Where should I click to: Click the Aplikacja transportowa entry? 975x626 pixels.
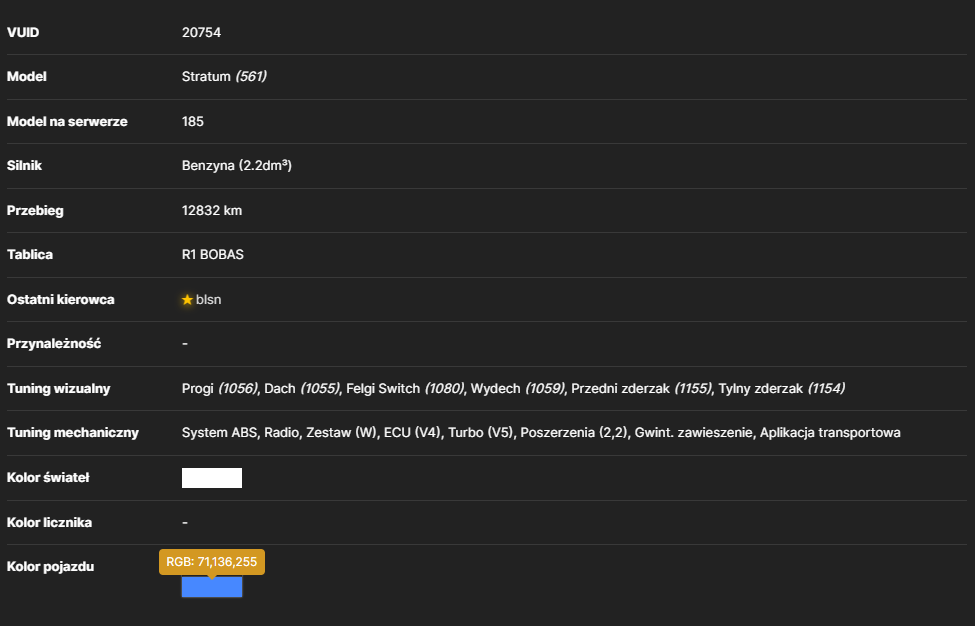[x=830, y=433]
